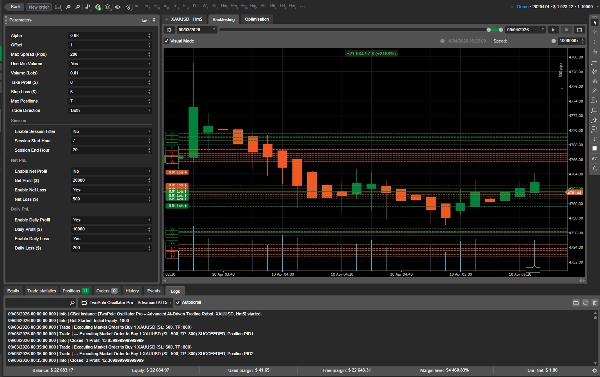This screenshot has height=377, width=600.
Task: Open the New order dialog
Action: pyautogui.click(x=39, y=7)
